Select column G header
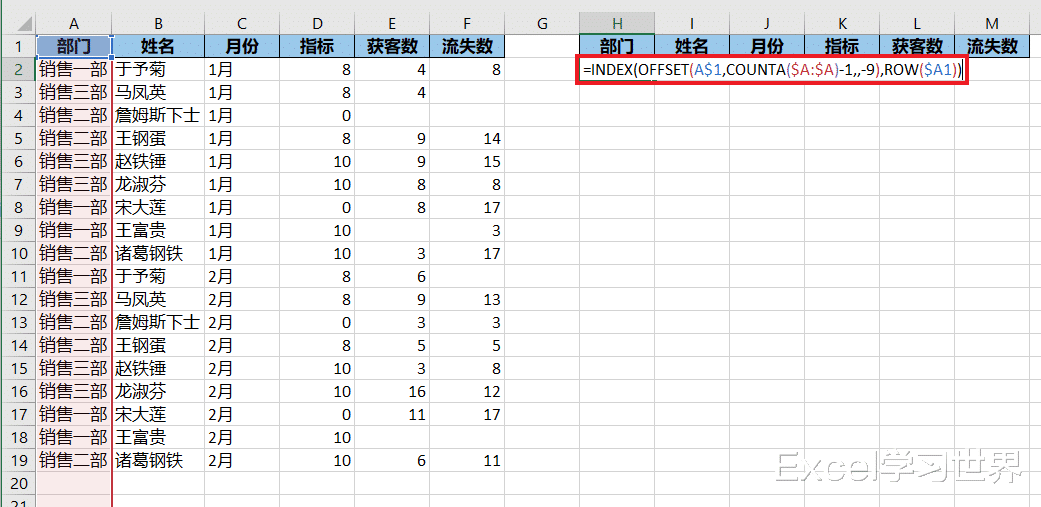 coord(542,24)
